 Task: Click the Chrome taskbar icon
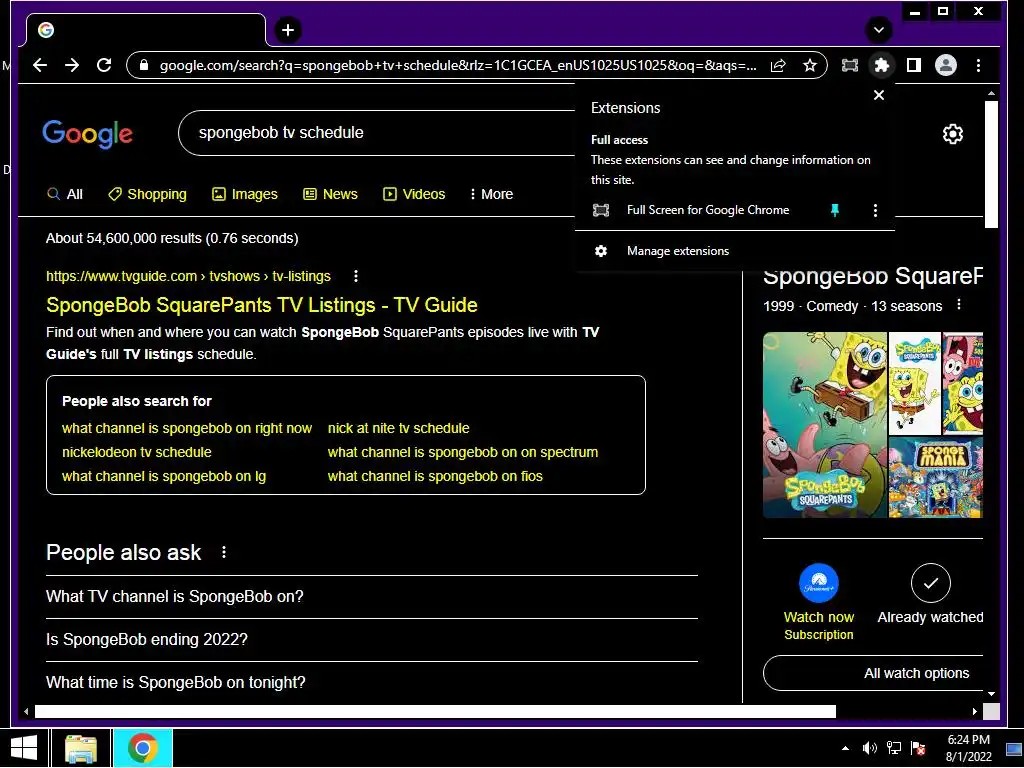(143, 748)
